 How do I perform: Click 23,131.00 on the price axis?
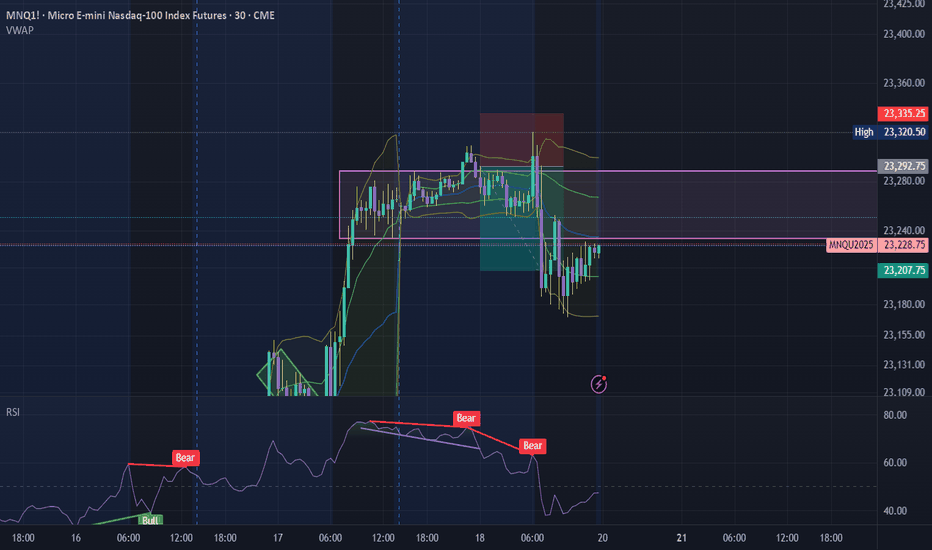pyautogui.click(x=903, y=364)
